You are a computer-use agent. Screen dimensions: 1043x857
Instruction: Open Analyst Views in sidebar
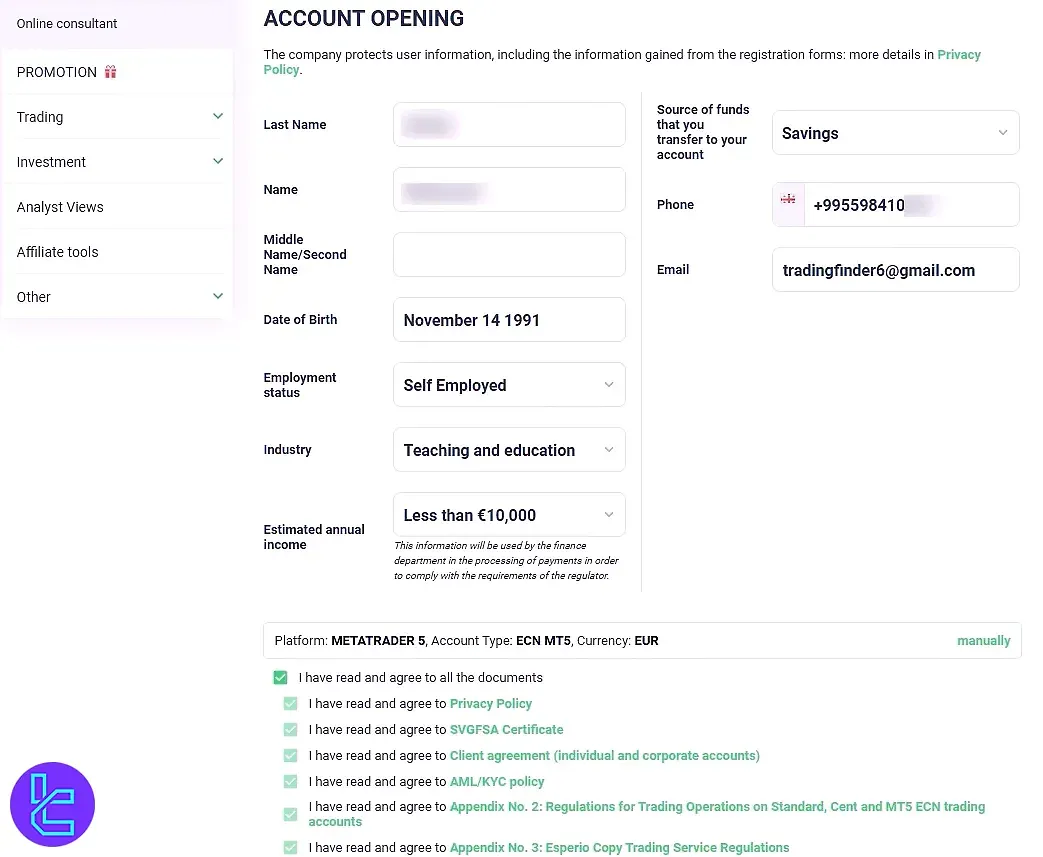(x=60, y=207)
